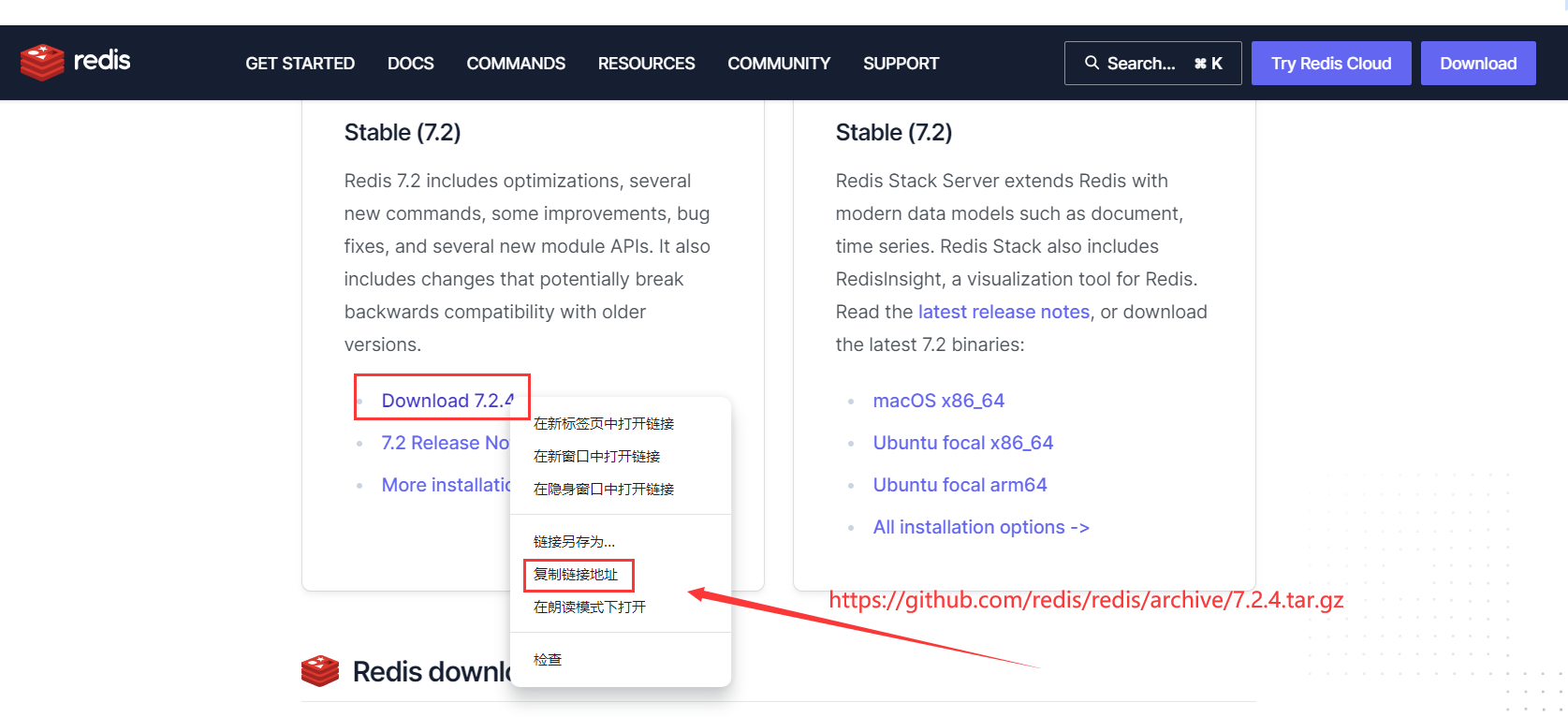Open the DOCS nav menu
Viewport: 1568px width, 717px height.
pyautogui.click(x=411, y=64)
